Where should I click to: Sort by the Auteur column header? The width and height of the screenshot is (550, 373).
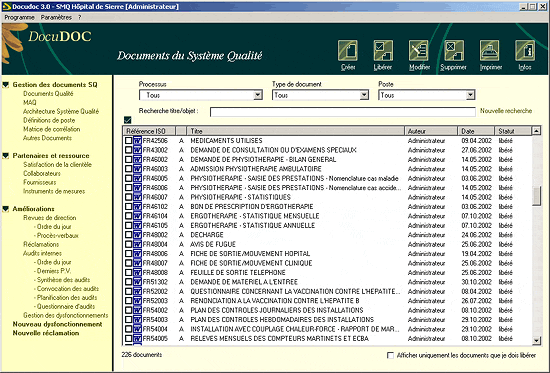tap(431, 131)
